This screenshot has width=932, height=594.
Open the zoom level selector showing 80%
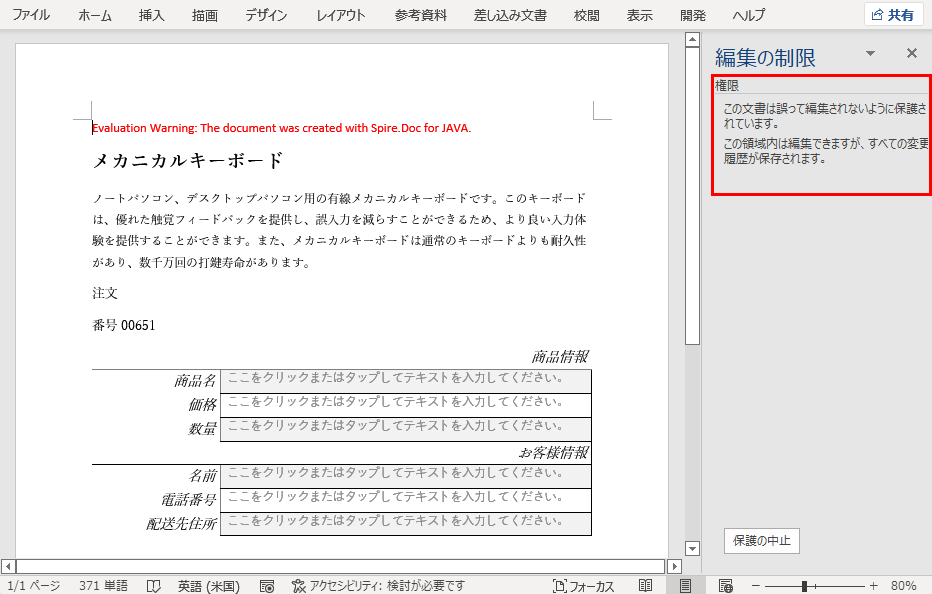pyautogui.click(x=905, y=584)
